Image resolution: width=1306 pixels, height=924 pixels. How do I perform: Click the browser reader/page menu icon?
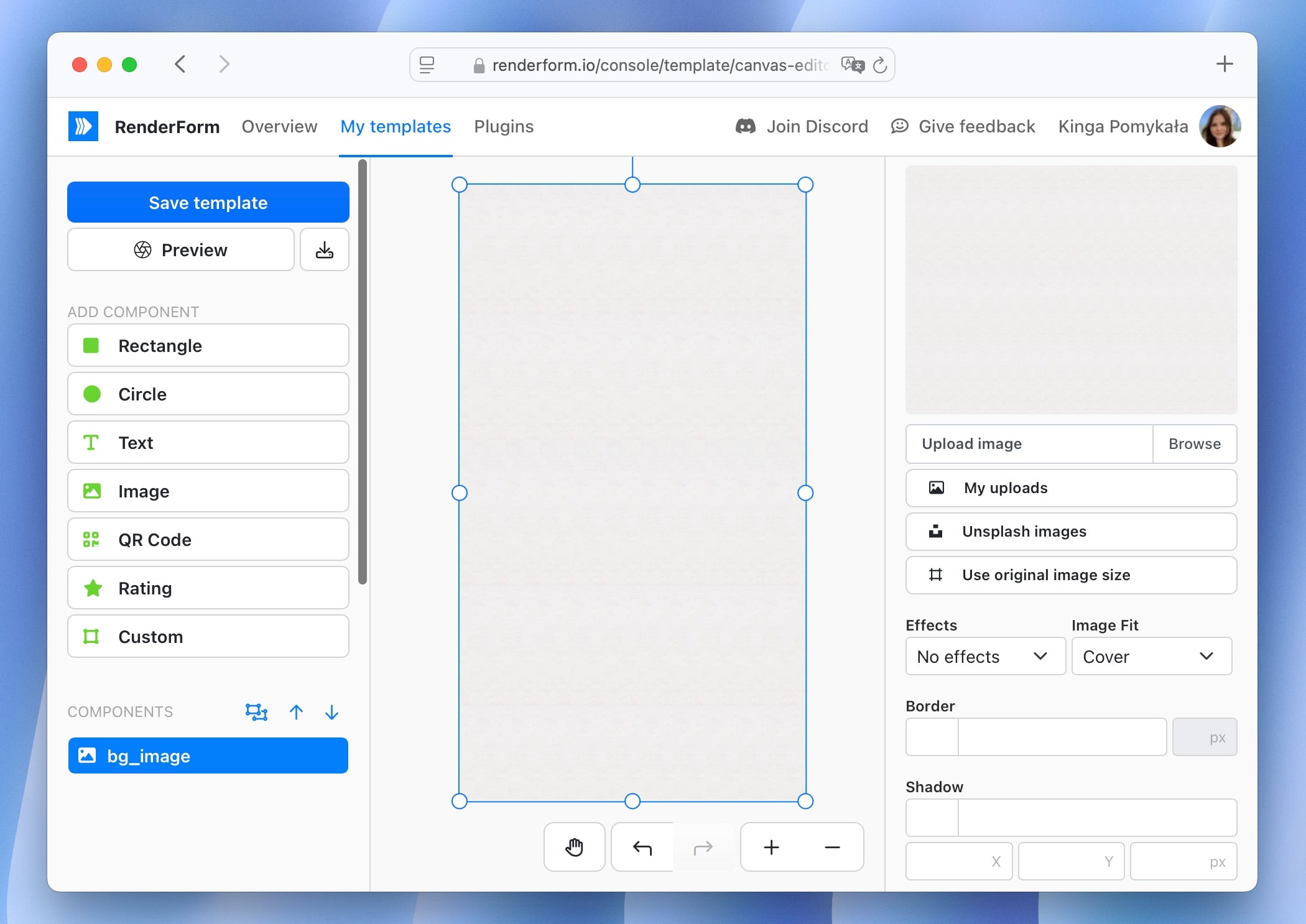point(427,65)
